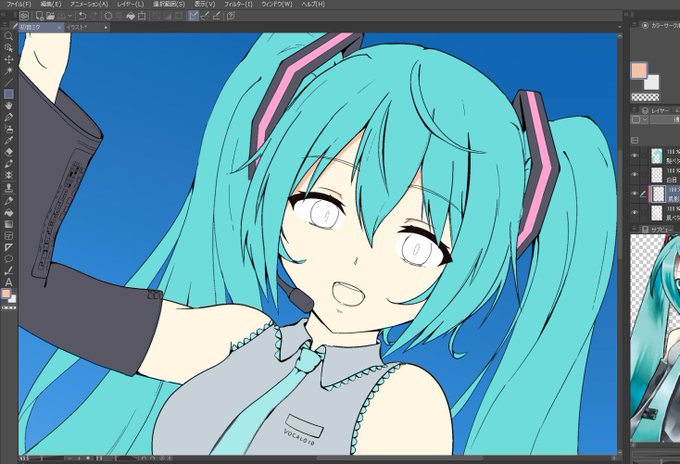Screen dimensions: 680x464
Task: Create a new canvas with the New icon
Action: coord(39,16)
